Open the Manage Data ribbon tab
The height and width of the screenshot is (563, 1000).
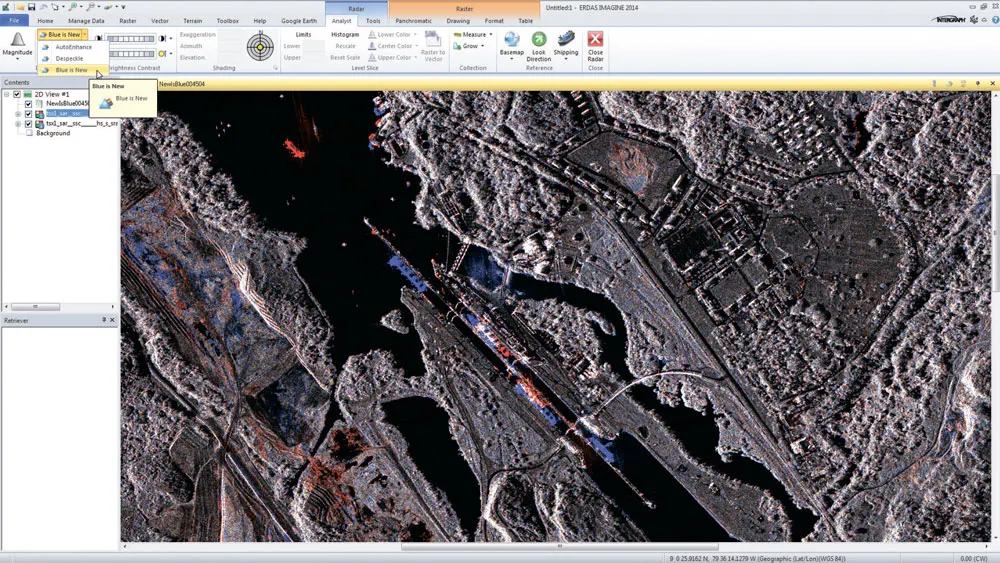pyautogui.click(x=86, y=21)
